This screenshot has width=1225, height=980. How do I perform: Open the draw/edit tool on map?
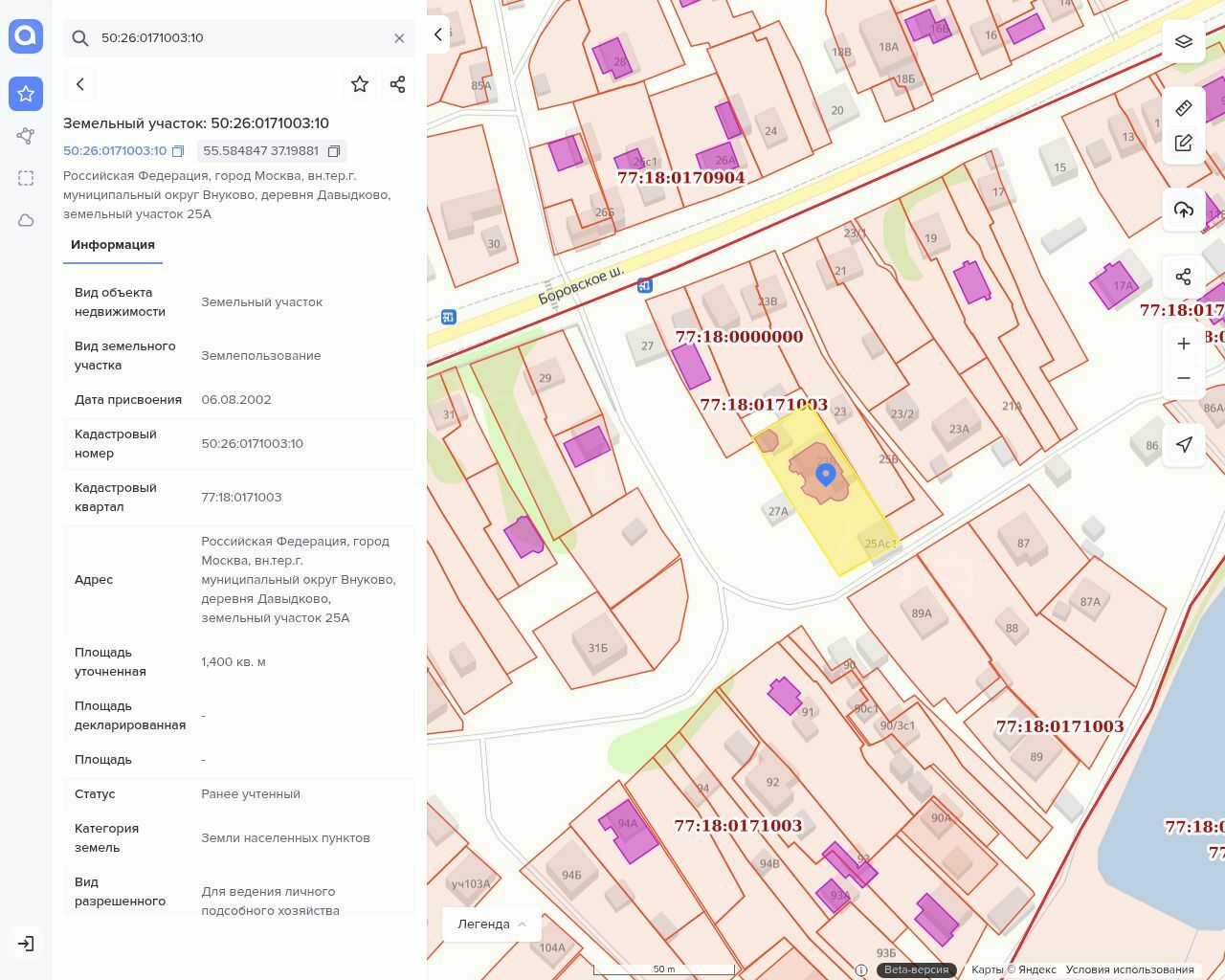tap(1184, 143)
